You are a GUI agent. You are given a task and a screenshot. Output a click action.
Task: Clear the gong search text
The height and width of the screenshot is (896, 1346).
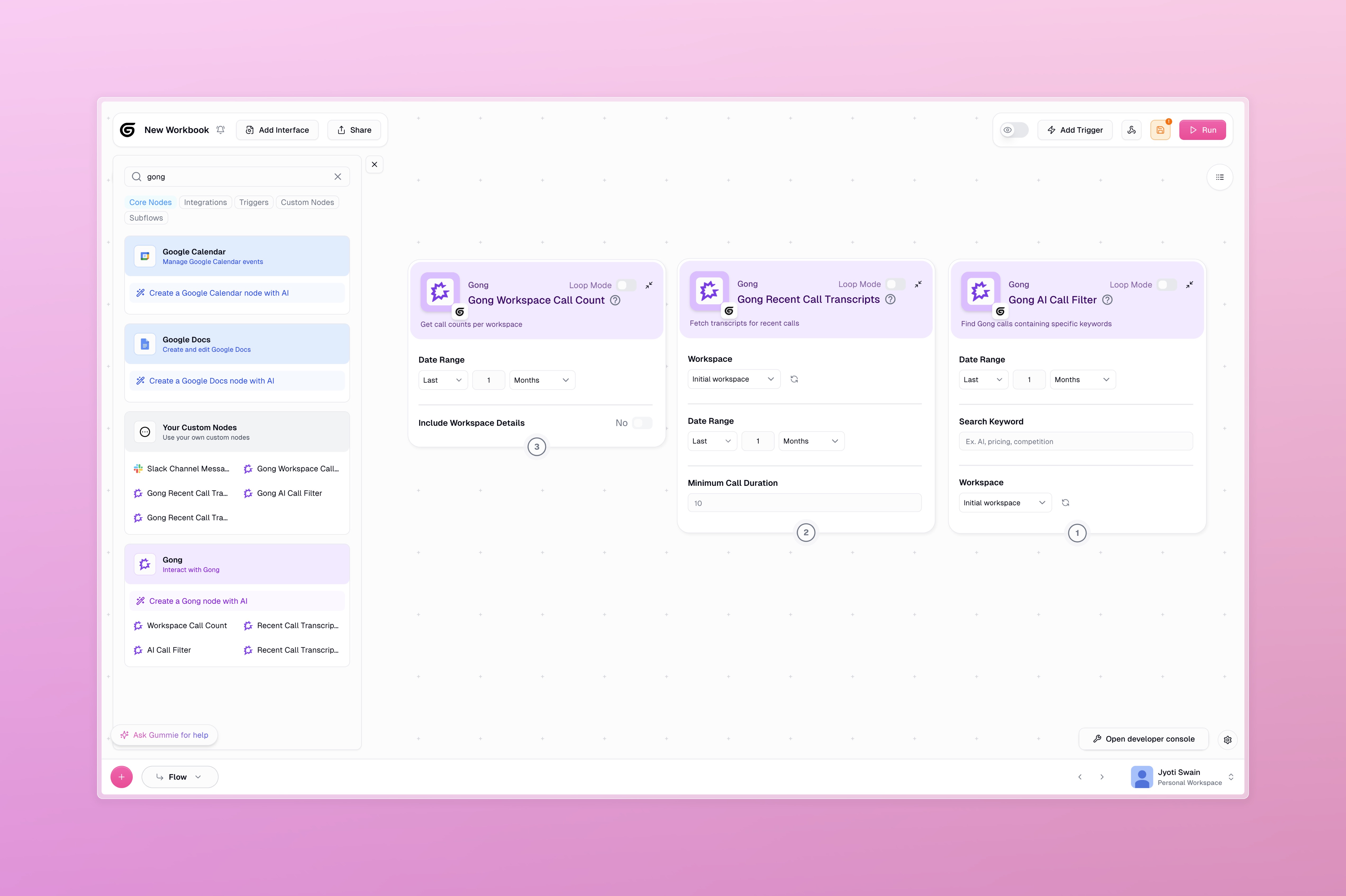tap(338, 177)
